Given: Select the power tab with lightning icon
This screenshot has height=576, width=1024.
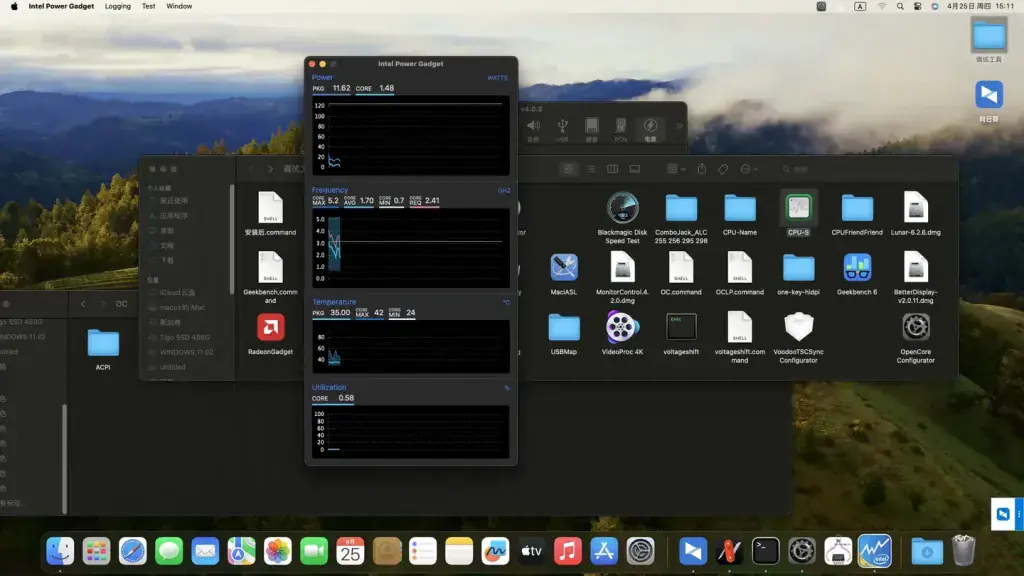Looking at the screenshot, I should pos(650,129).
